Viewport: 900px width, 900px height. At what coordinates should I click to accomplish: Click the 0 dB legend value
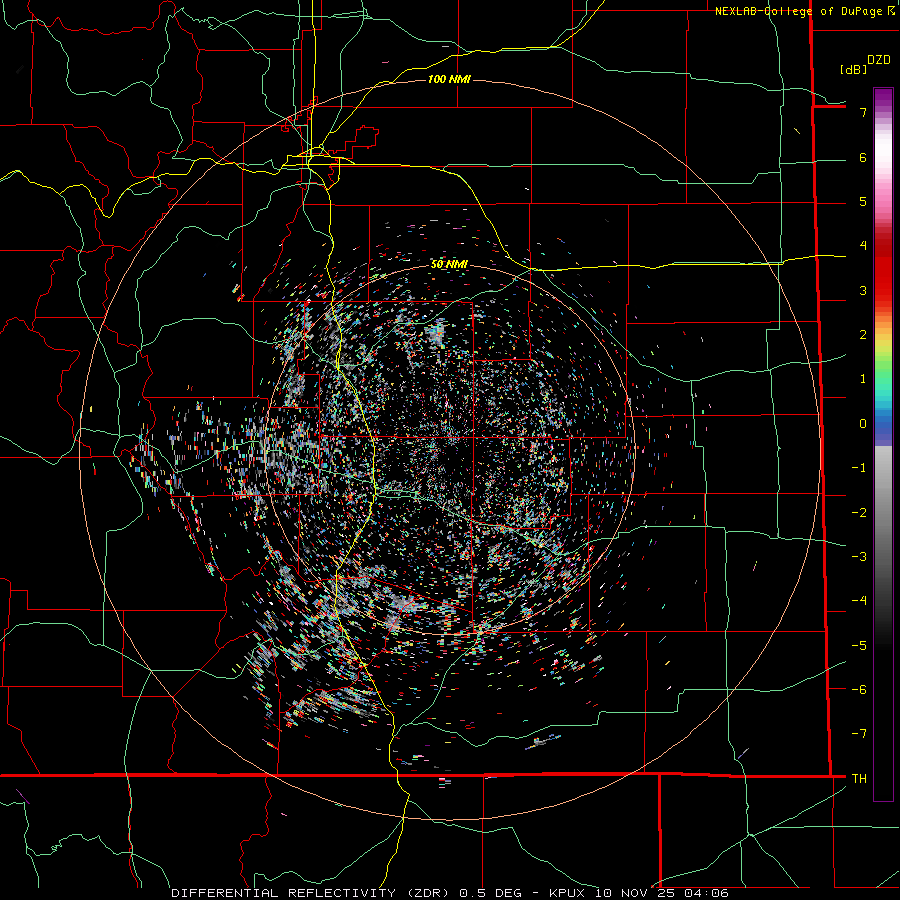[x=863, y=424]
